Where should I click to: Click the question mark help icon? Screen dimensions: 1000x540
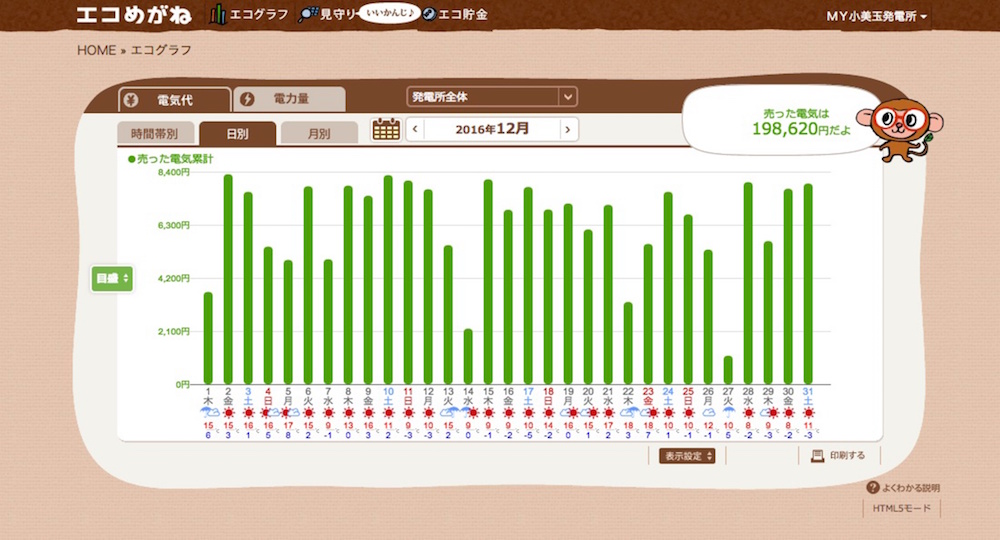[x=872, y=488]
